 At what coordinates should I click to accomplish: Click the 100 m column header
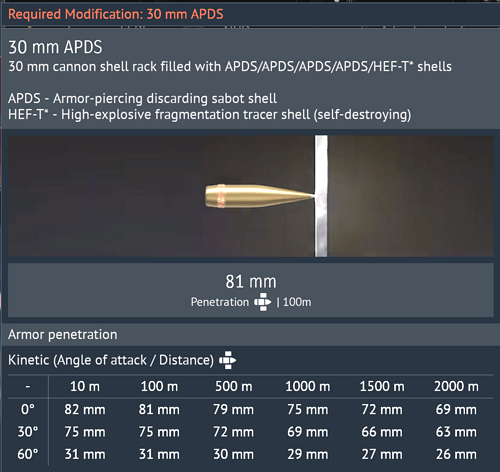(x=159, y=386)
